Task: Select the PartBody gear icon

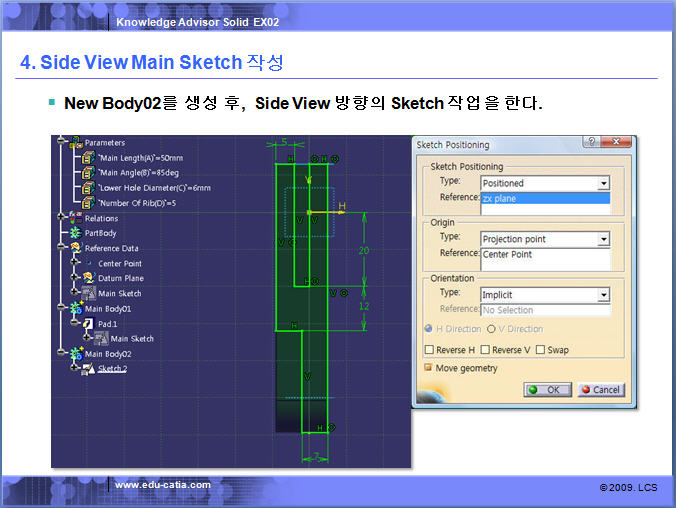Action: 75,233
